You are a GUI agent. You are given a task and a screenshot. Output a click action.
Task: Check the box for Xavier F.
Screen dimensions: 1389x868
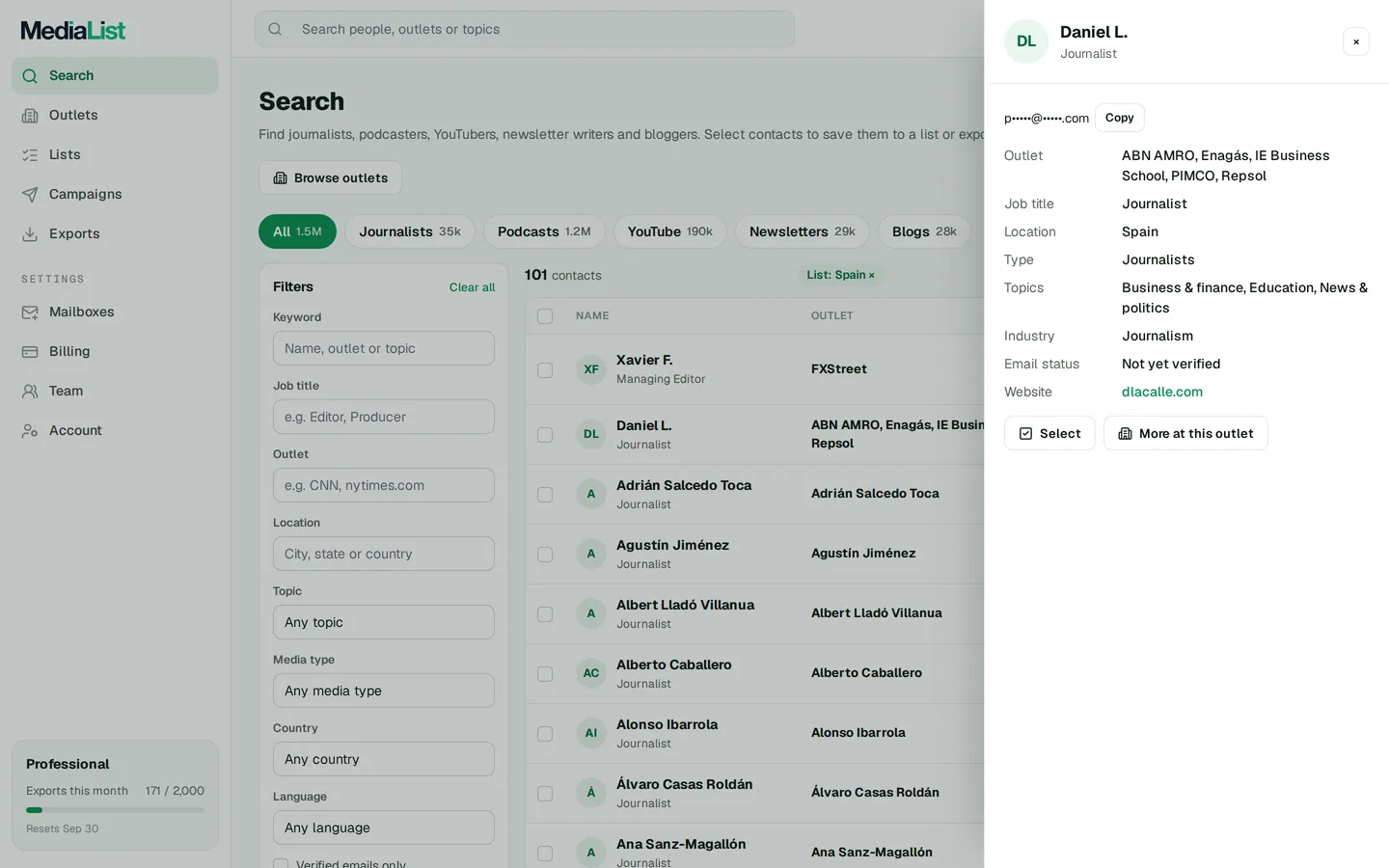(x=545, y=370)
